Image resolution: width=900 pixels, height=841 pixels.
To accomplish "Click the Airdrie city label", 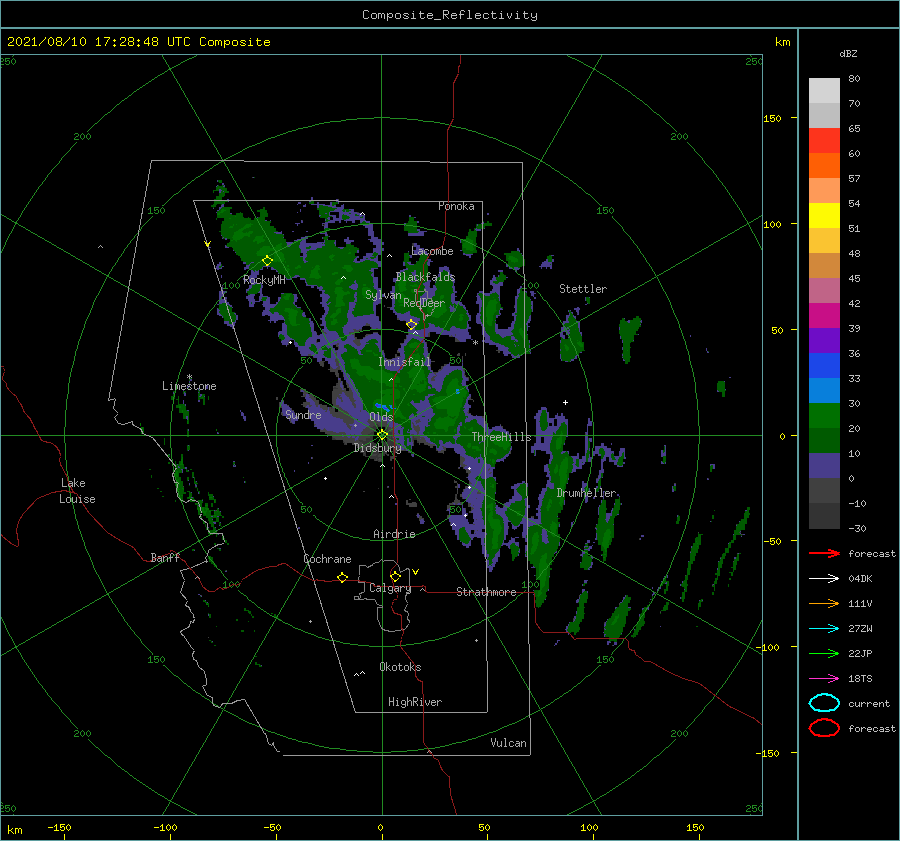I will (x=394, y=534).
